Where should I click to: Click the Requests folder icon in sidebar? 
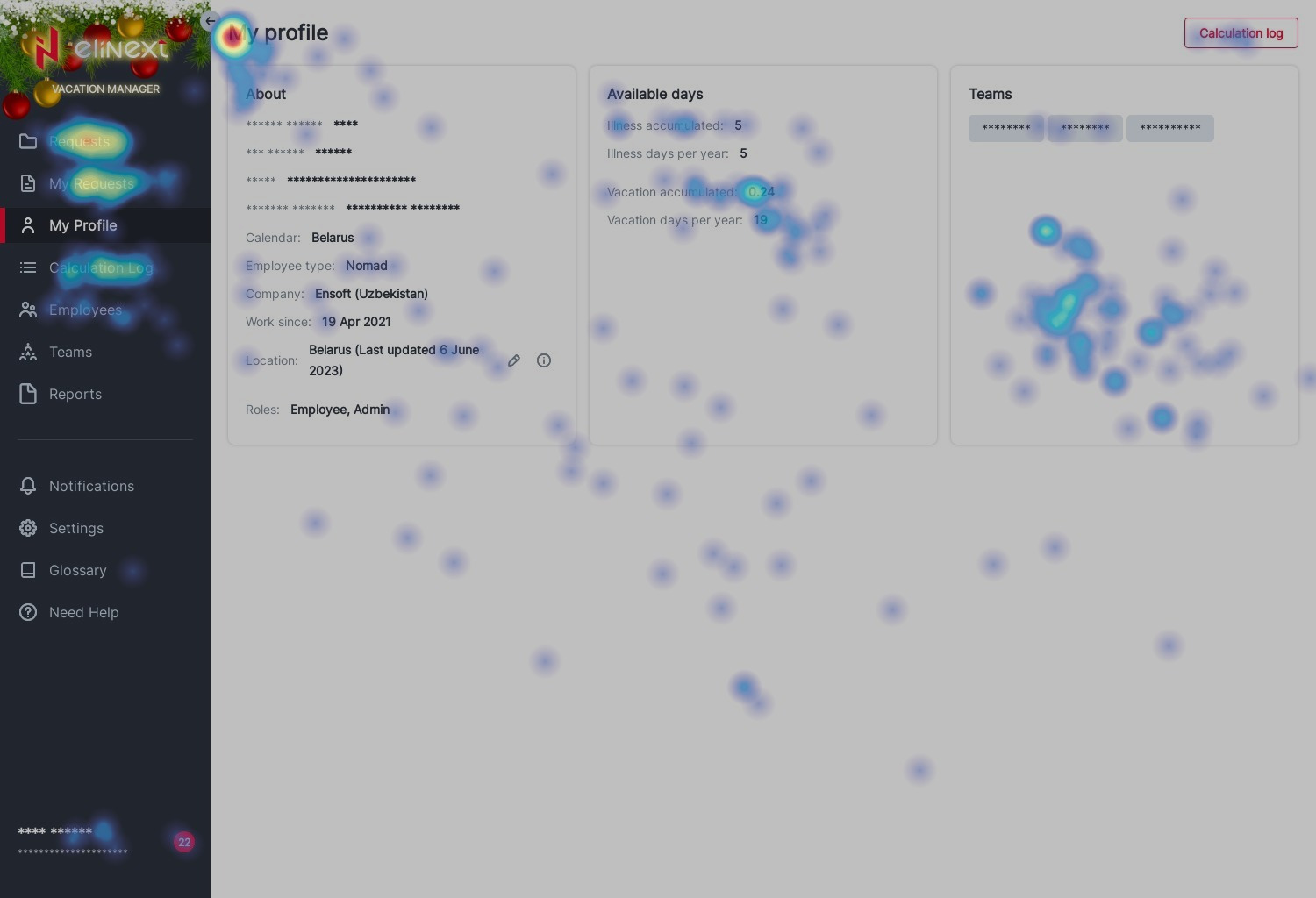click(x=28, y=141)
